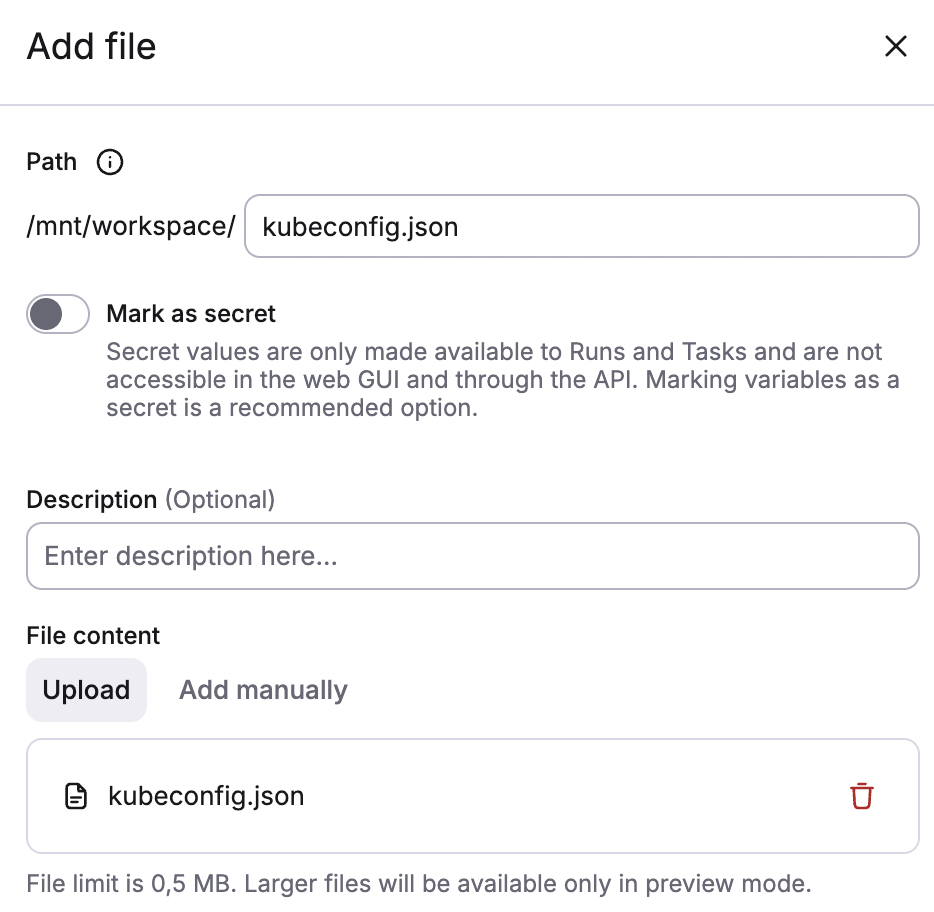The width and height of the screenshot is (934, 912).
Task: Click the Path label above the input
Action: coord(51,162)
